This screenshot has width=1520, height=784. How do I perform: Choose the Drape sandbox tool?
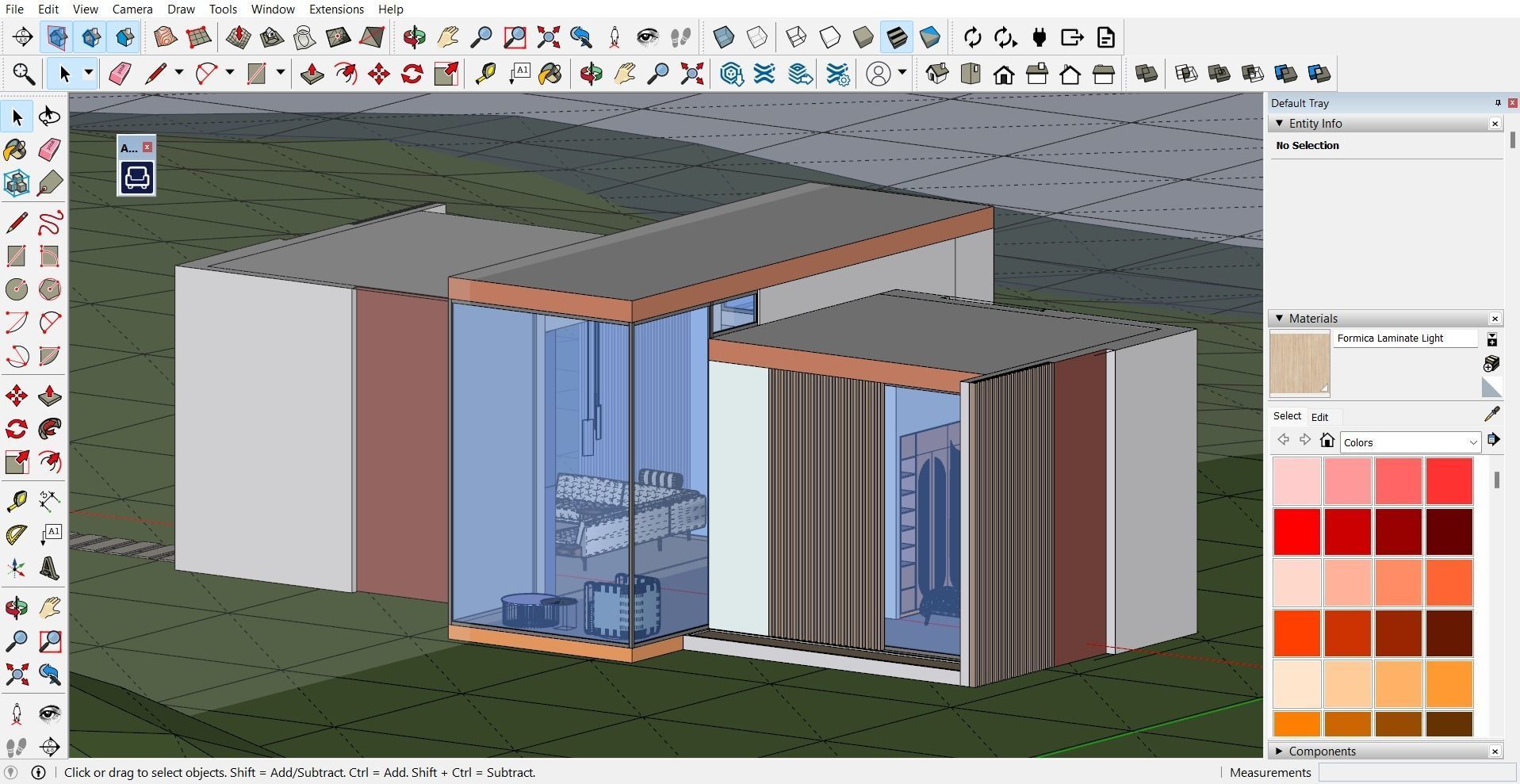pos(304,37)
